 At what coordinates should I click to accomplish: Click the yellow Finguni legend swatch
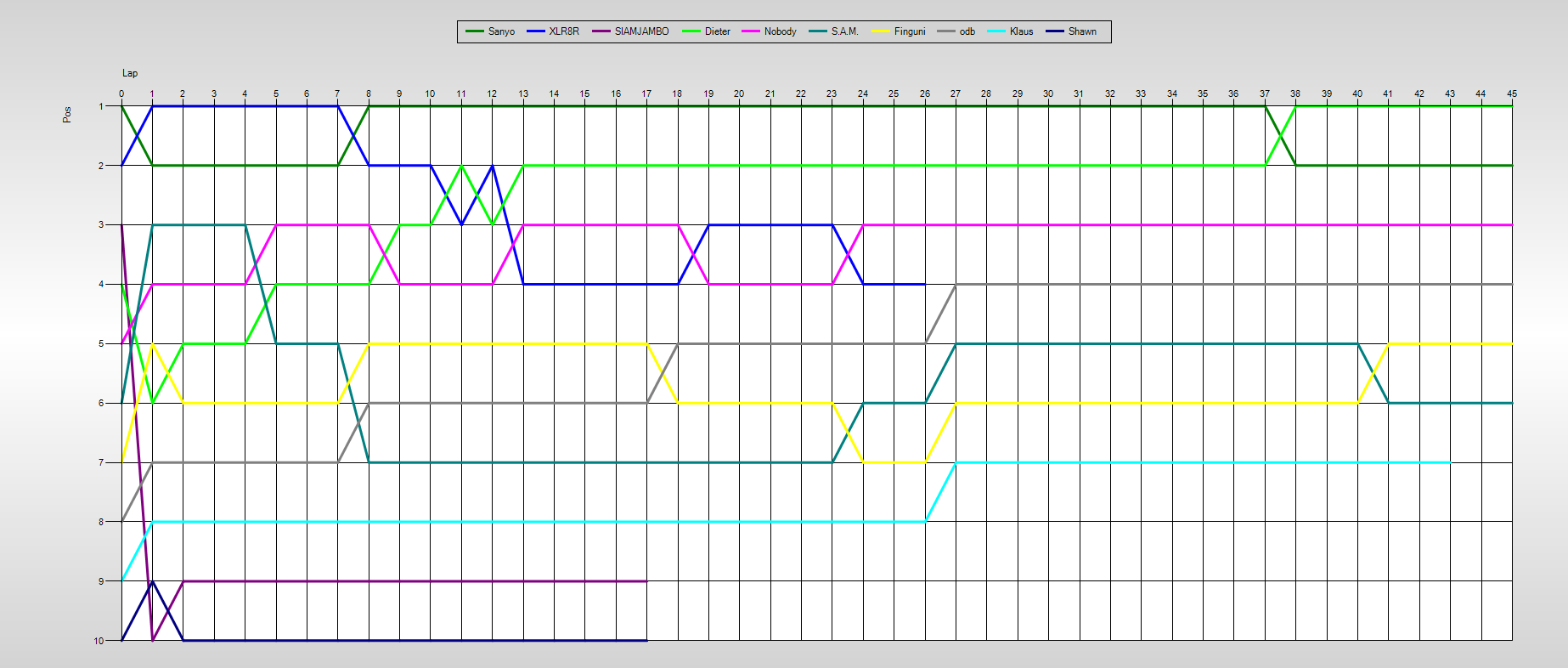coord(882,31)
